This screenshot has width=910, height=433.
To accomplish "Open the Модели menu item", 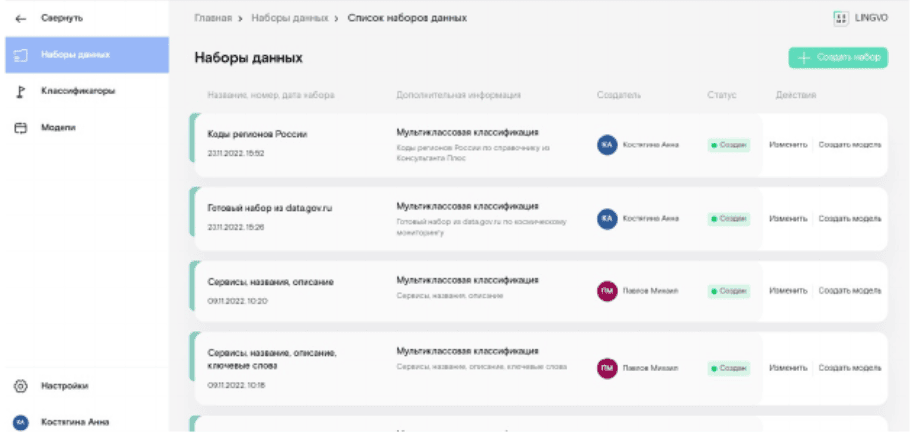I will click(58, 128).
